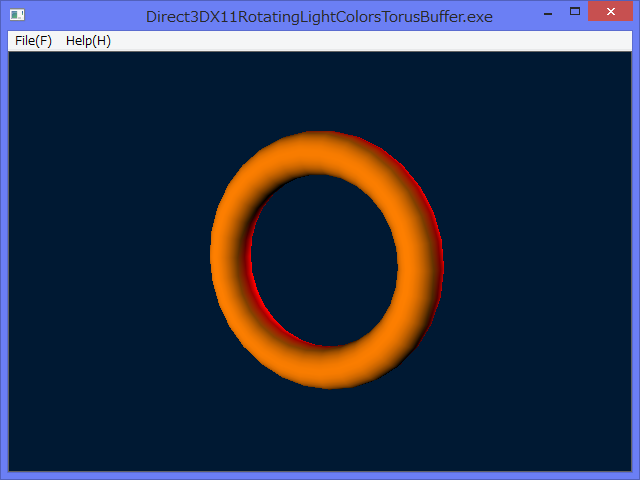
Task: Click the Direct3DX11RotatingLightColorsTorusBuffer.exe title text
Action: [x=319, y=17]
